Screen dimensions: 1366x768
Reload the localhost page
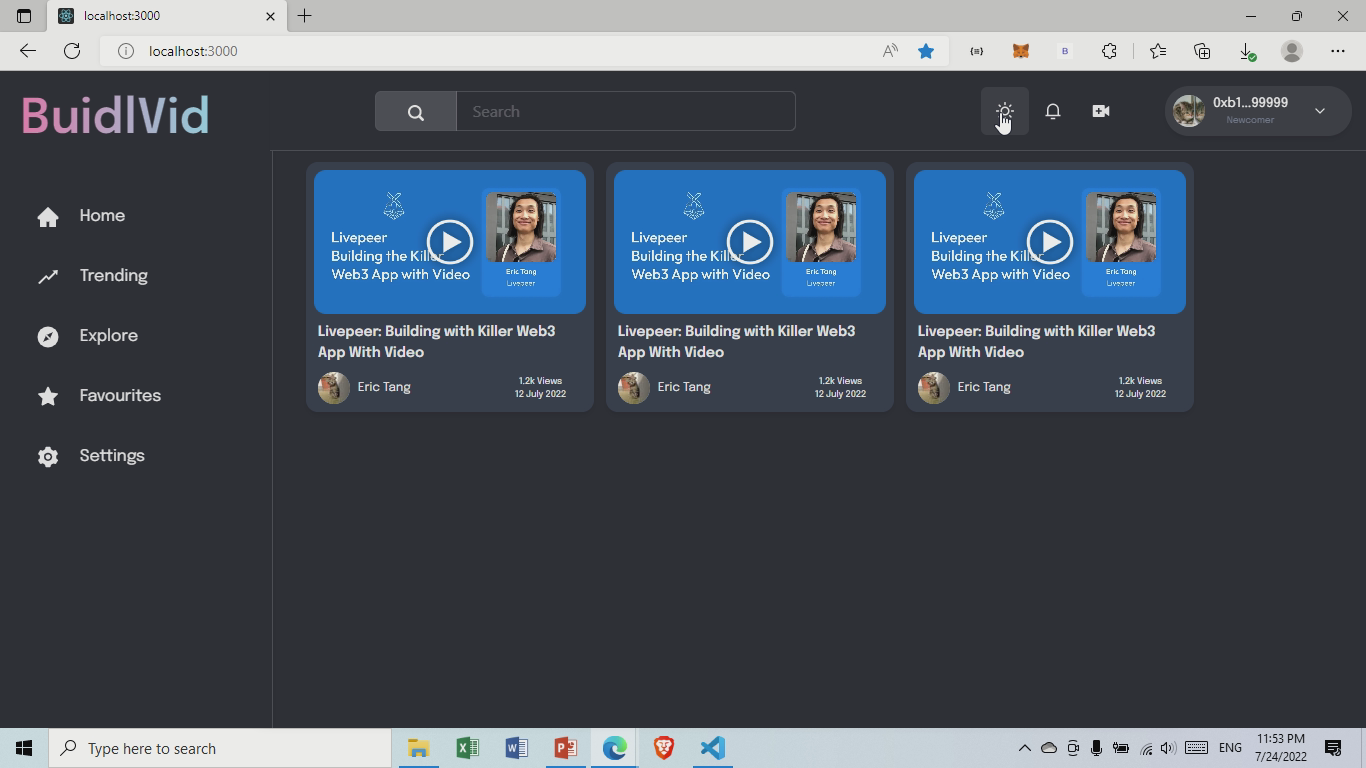coord(72,51)
